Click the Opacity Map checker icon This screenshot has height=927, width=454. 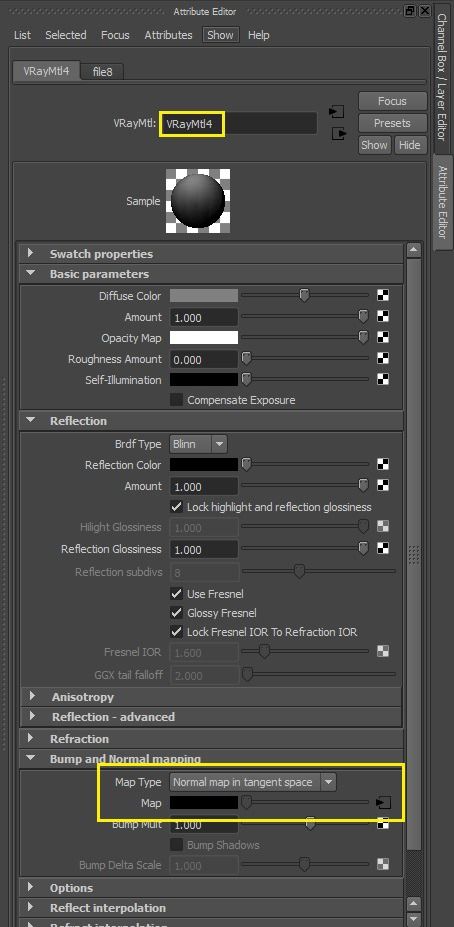click(383, 338)
